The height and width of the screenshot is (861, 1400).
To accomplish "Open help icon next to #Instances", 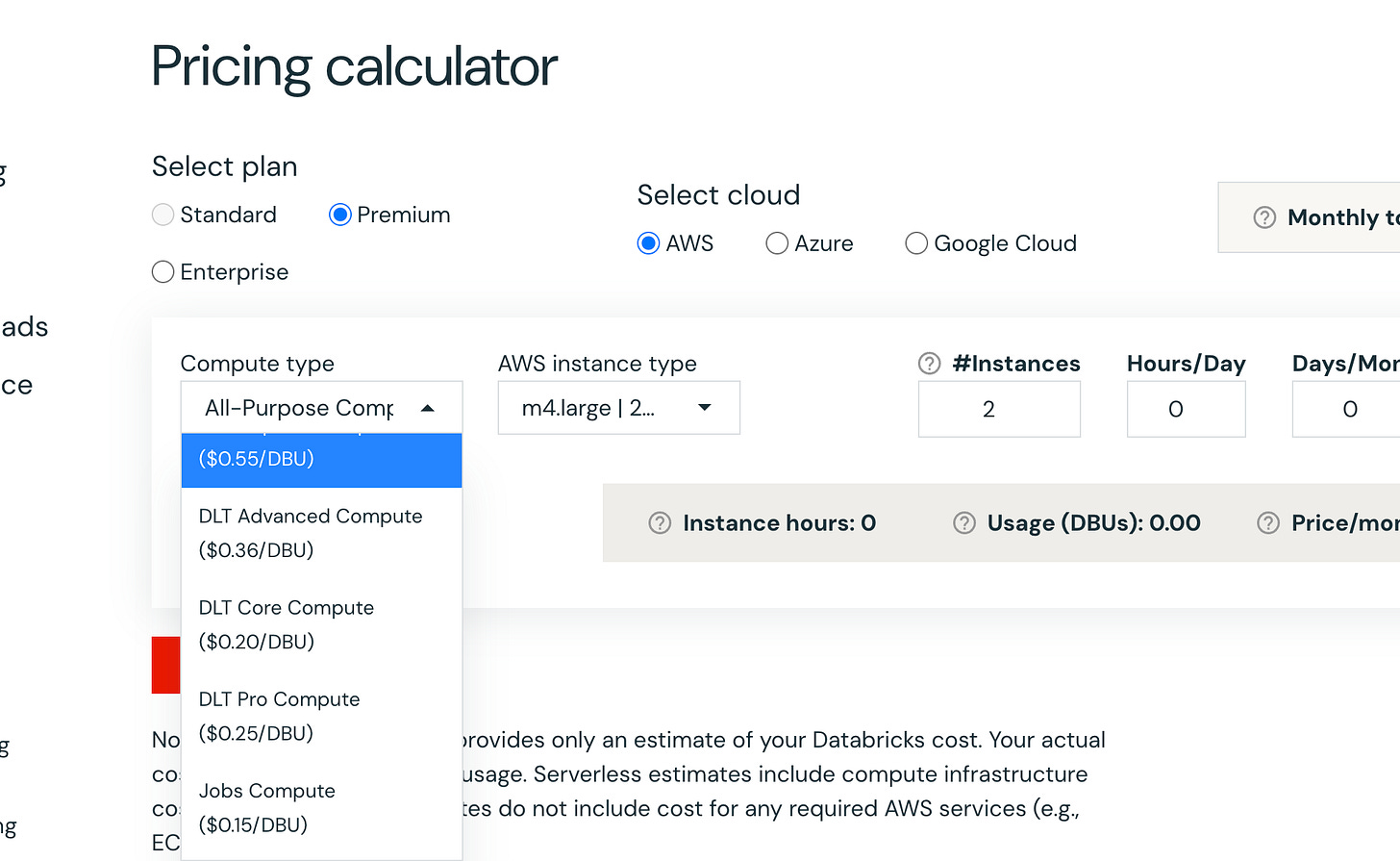I will pyautogui.click(x=929, y=364).
